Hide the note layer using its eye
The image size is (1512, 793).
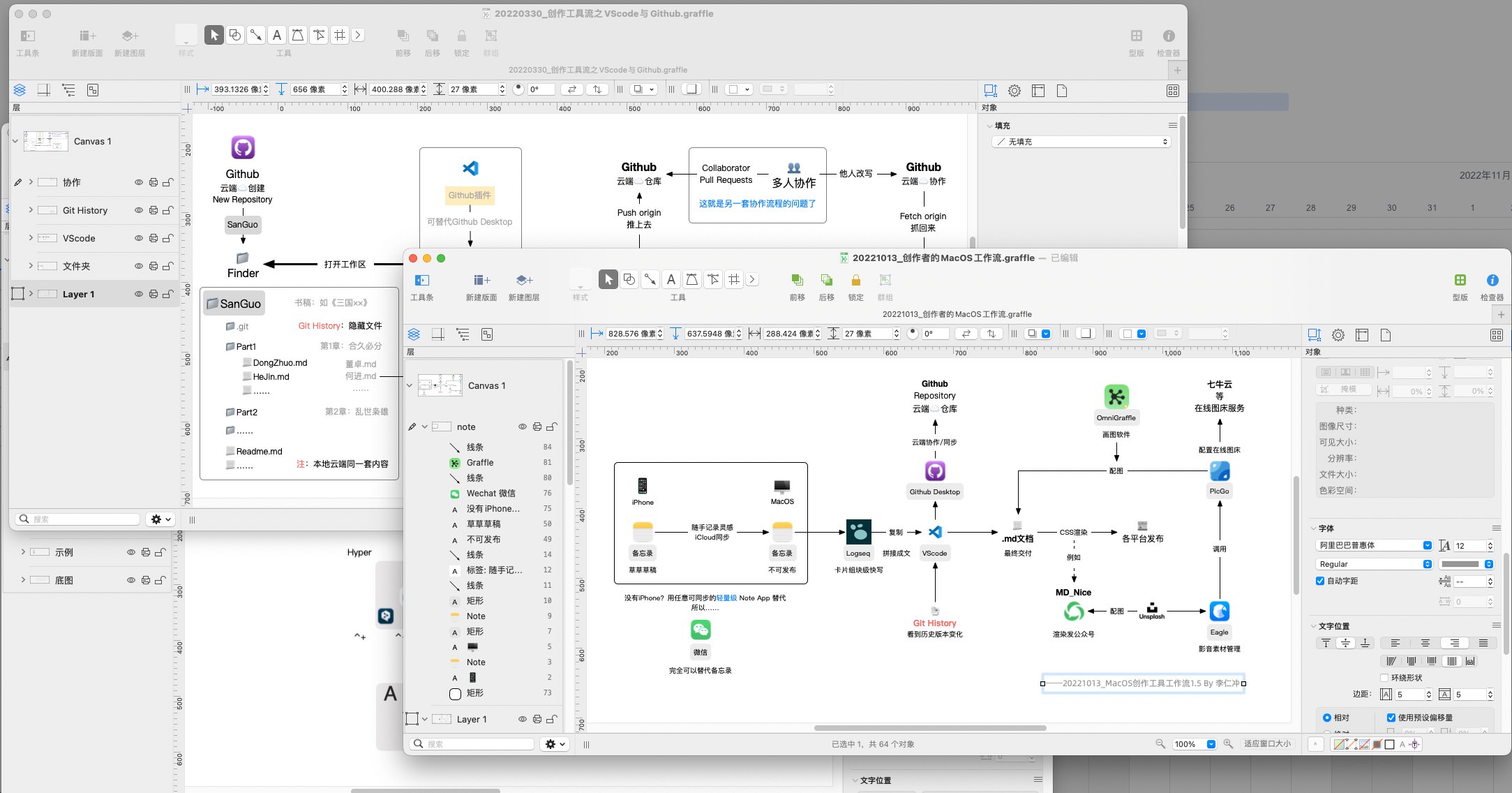coord(522,427)
